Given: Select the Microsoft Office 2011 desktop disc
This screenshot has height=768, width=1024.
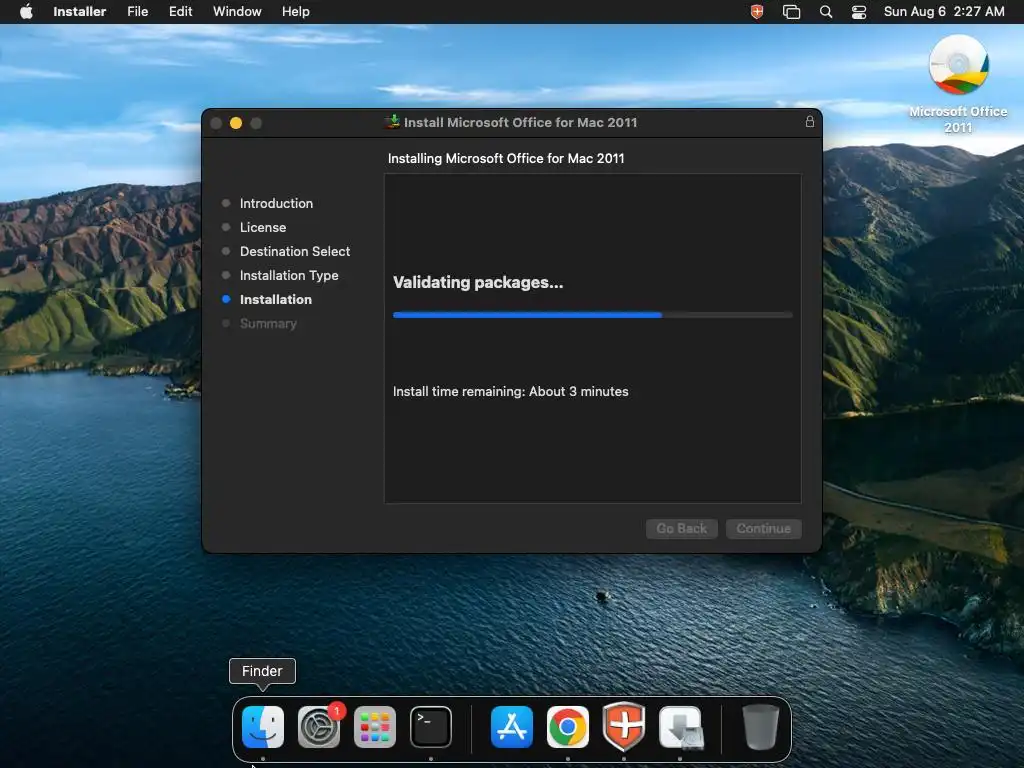Looking at the screenshot, I should click(x=958, y=85).
